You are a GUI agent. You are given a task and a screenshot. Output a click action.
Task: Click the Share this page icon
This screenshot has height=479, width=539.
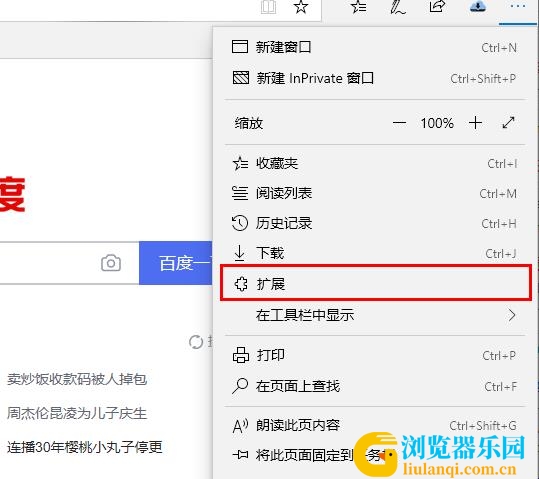click(437, 6)
